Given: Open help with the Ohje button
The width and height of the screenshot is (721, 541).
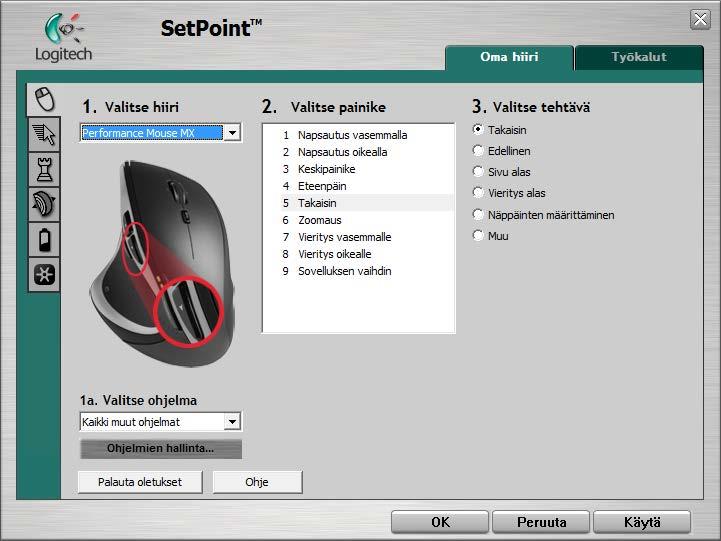Looking at the screenshot, I should pyautogui.click(x=257, y=482).
